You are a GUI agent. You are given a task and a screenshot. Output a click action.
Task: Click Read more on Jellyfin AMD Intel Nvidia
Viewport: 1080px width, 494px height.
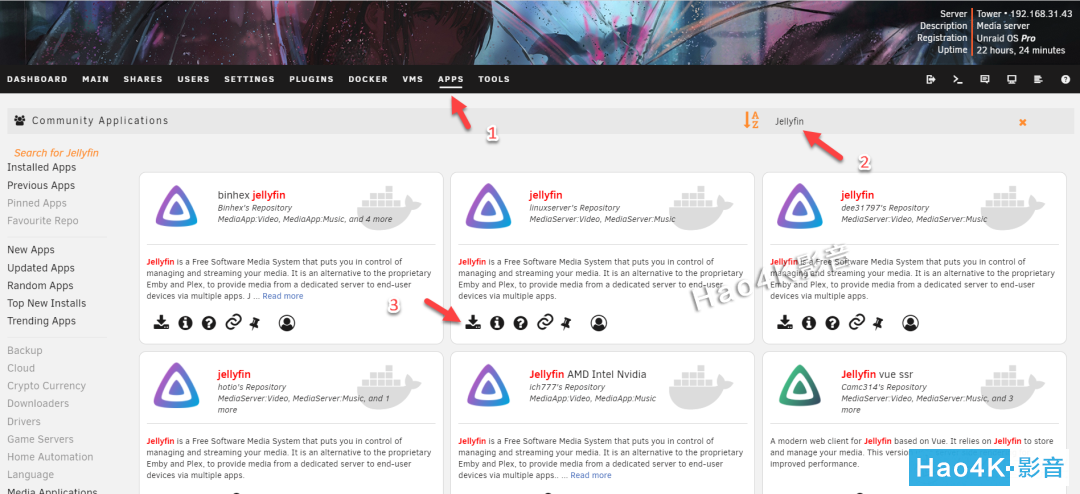pos(591,475)
